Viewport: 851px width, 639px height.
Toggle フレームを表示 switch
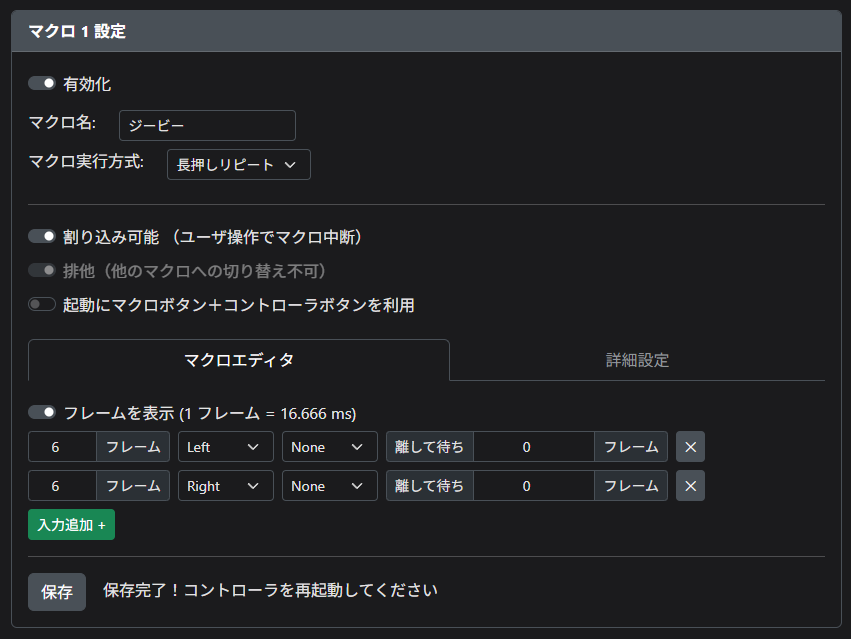(42, 413)
